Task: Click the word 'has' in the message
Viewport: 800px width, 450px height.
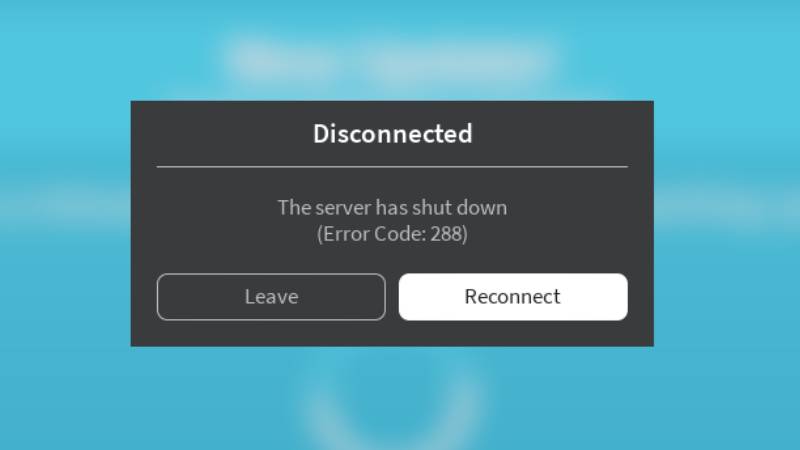Action: pos(391,208)
